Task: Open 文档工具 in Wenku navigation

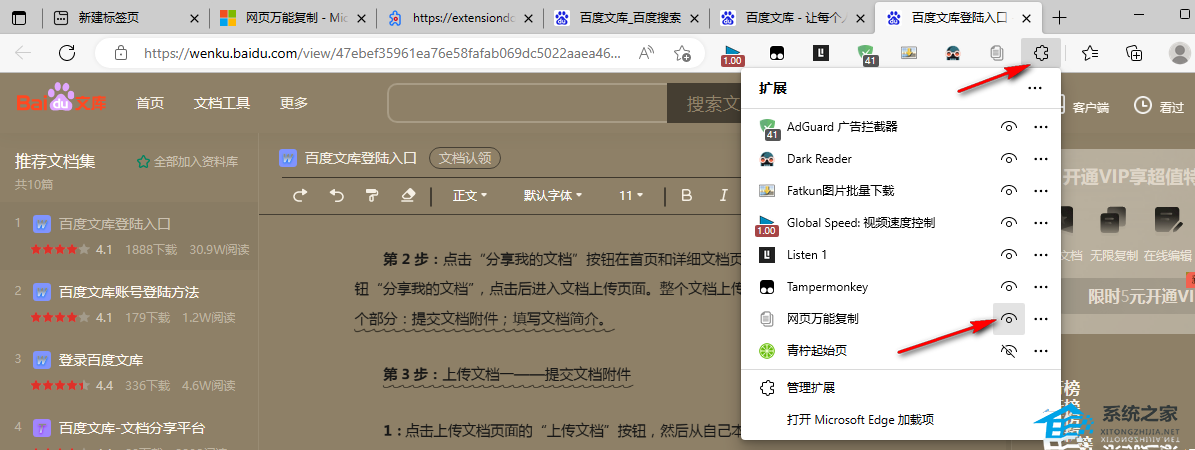Action: pyautogui.click(x=222, y=103)
